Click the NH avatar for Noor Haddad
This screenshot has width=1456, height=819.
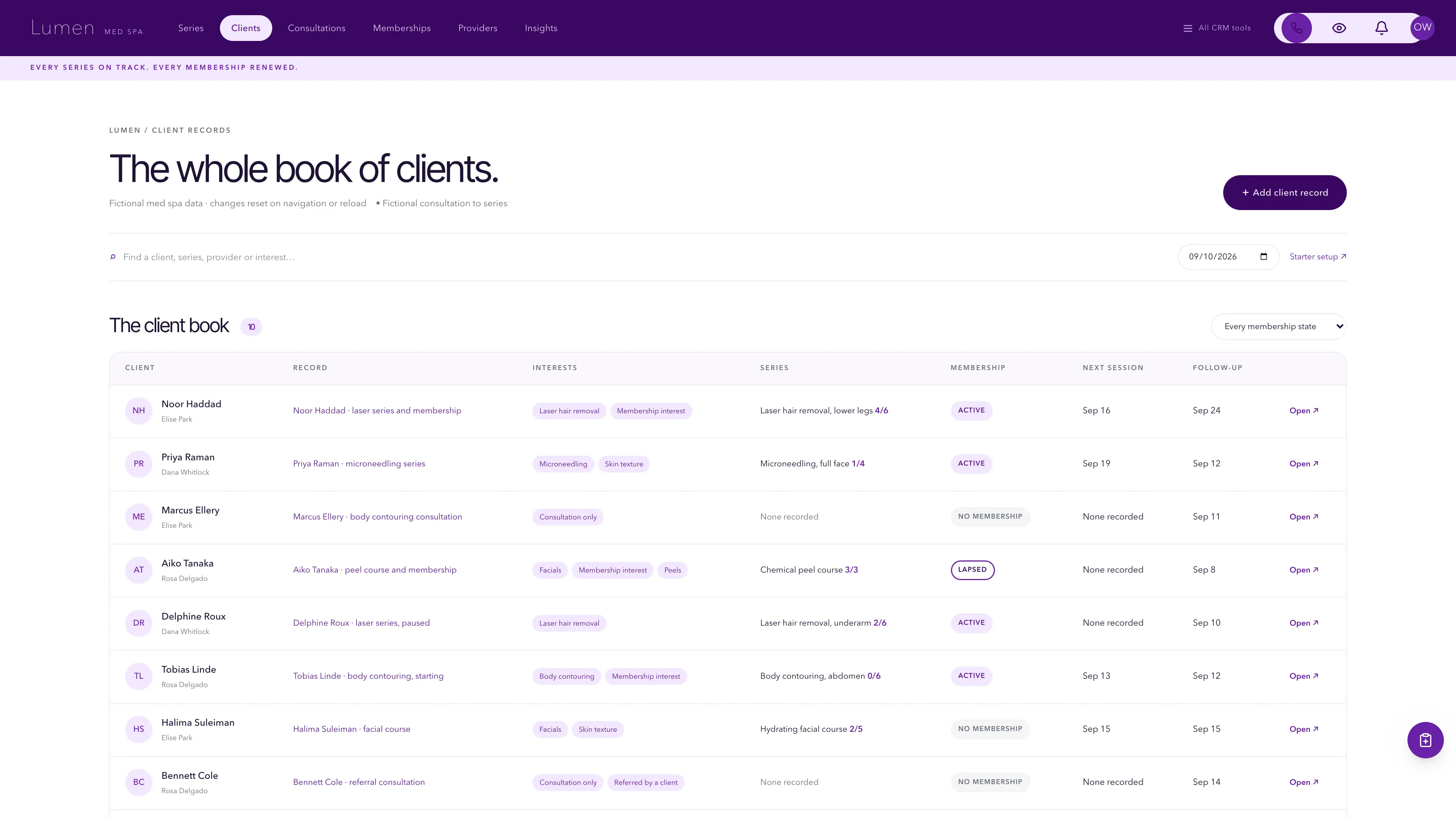pyautogui.click(x=138, y=411)
